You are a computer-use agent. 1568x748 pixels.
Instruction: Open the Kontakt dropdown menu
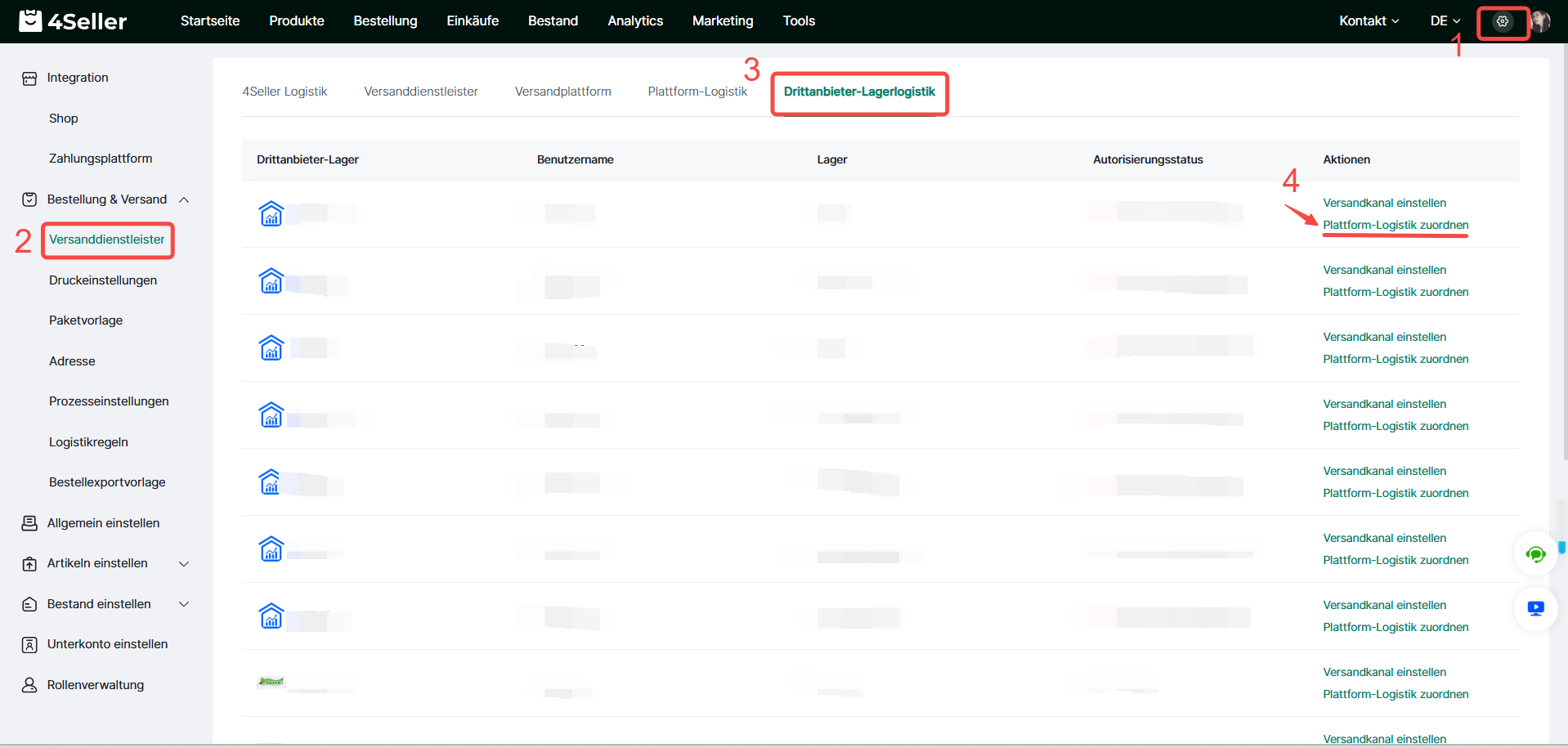tap(1369, 21)
